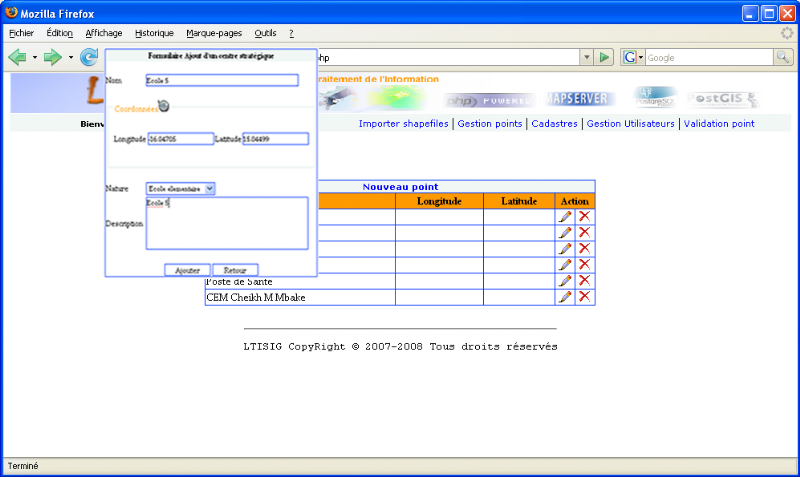The image size is (800, 477).
Task: Click the pencil icon in the first table row
Action: click(565, 216)
